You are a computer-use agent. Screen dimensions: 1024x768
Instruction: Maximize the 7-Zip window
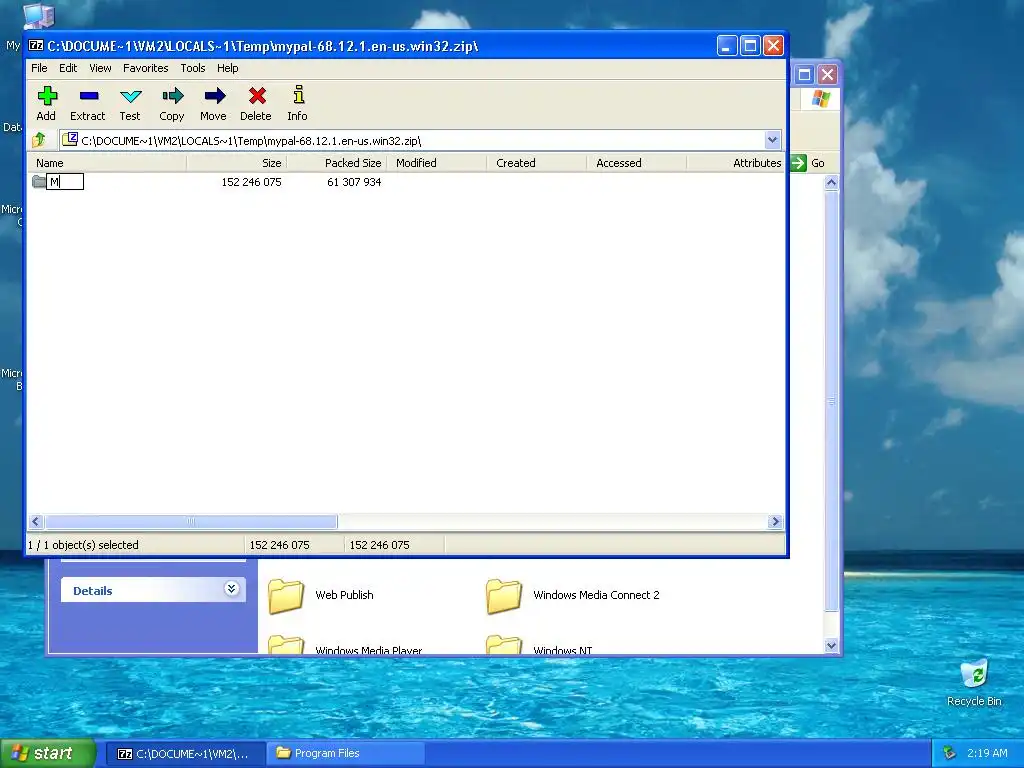pyautogui.click(x=750, y=46)
